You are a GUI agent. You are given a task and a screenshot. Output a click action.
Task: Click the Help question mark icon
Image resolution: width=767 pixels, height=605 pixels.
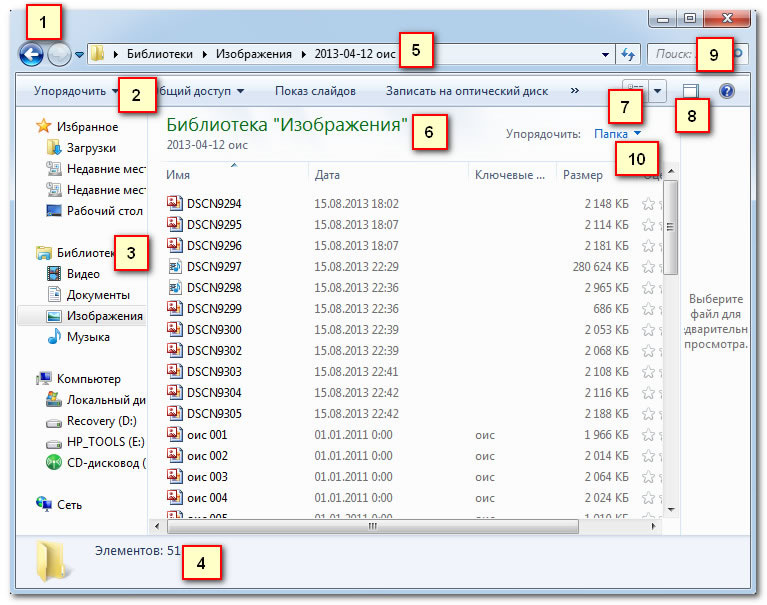point(727,91)
